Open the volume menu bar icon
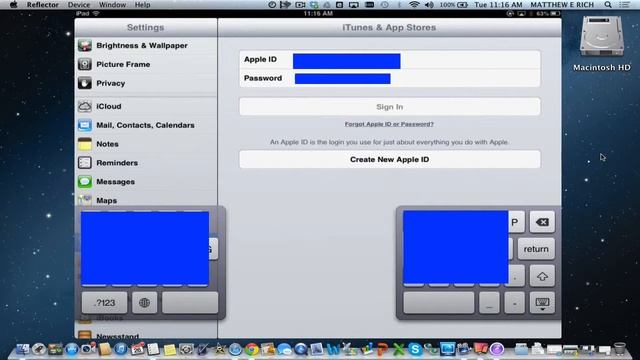This screenshot has width=640, height=360. [429, 4]
